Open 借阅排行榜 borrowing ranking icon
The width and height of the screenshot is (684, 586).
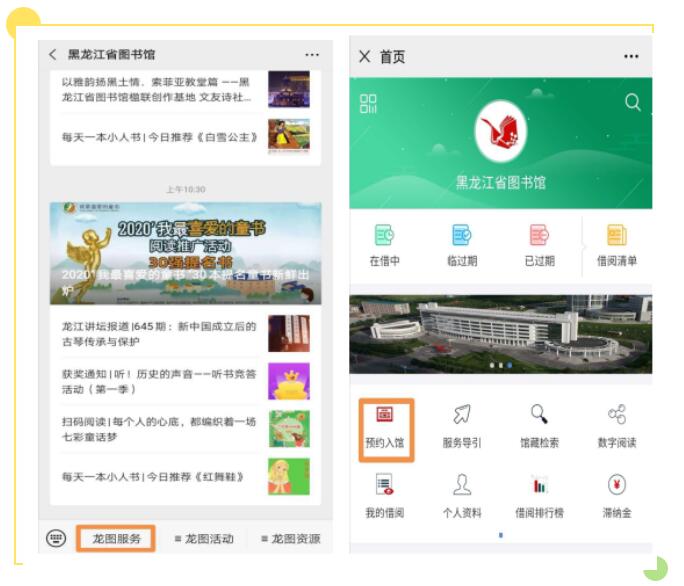tap(539, 495)
